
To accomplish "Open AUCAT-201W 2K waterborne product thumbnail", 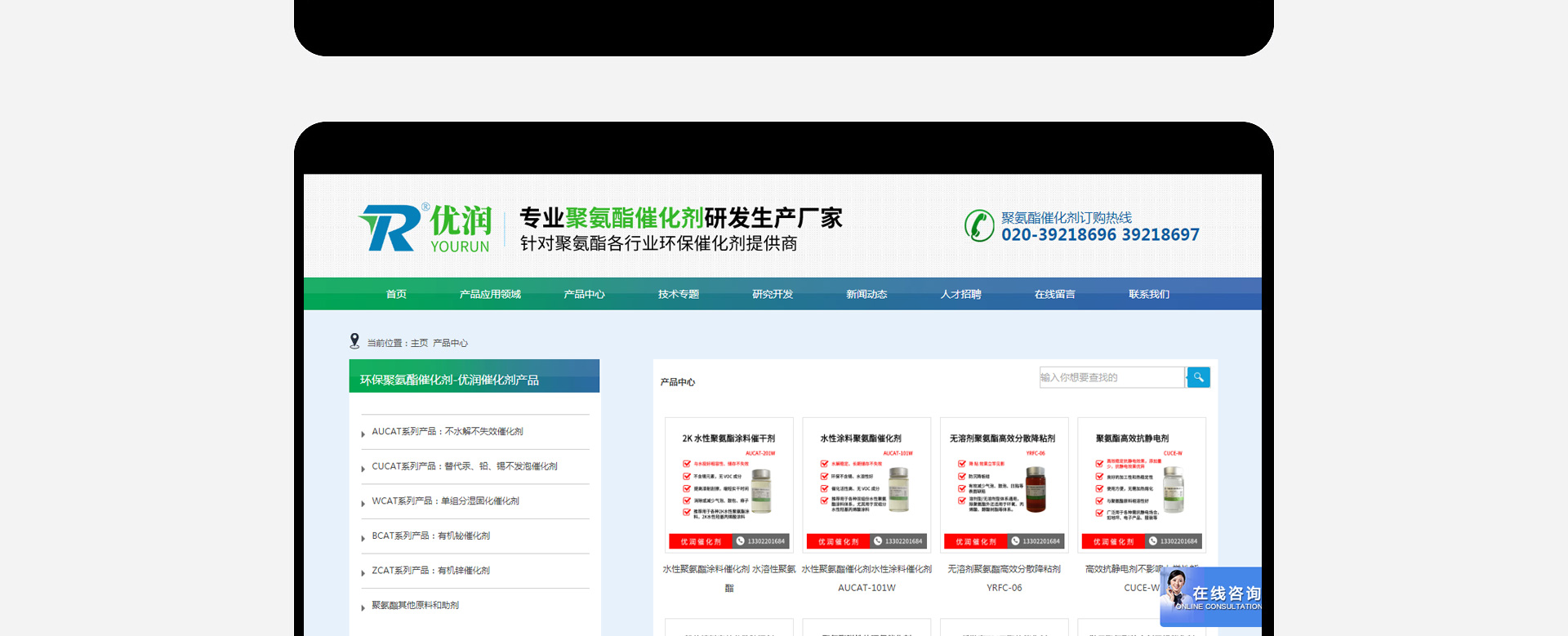I will [x=729, y=485].
